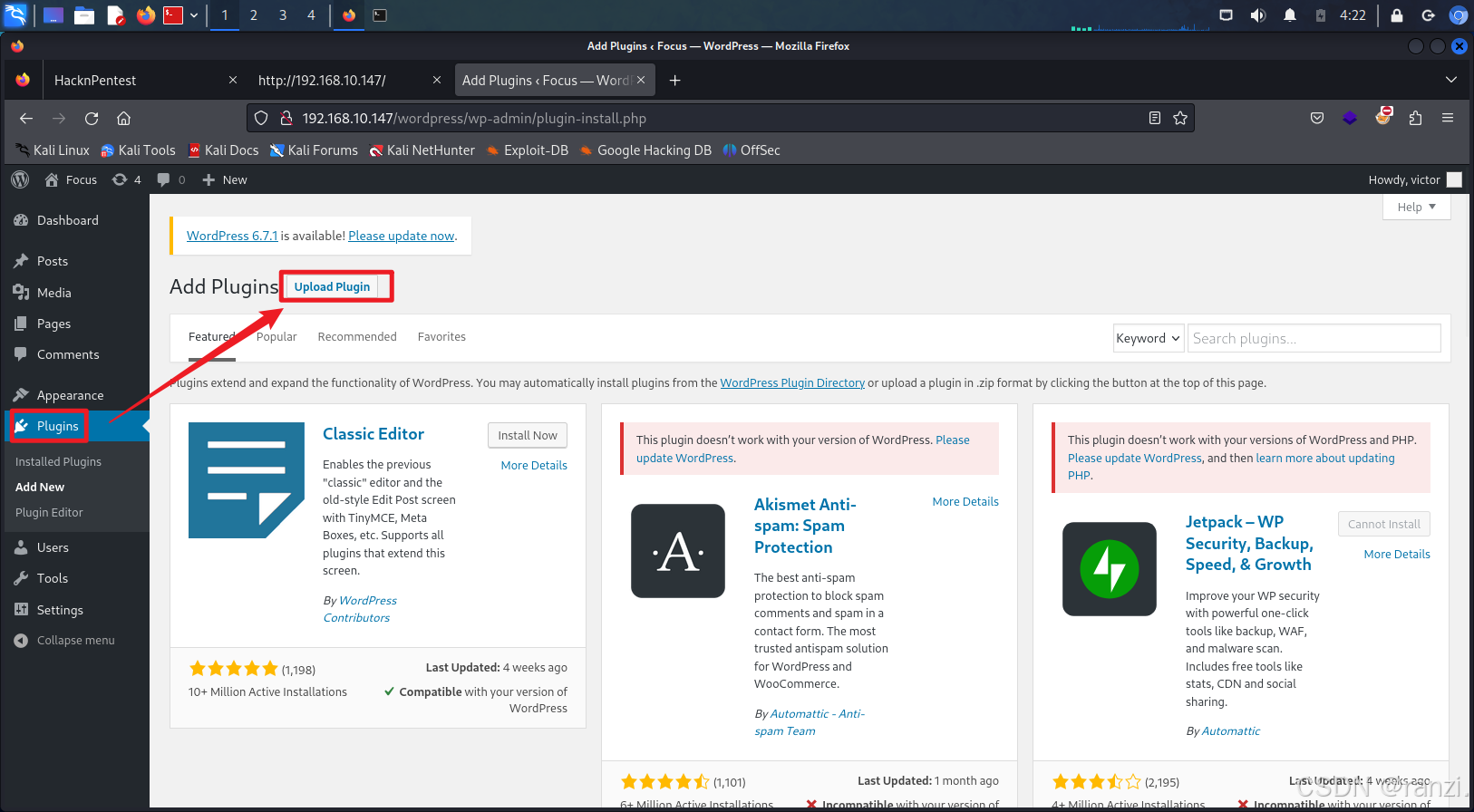Image resolution: width=1474 pixels, height=812 pixels.
Task: Go back to the previous page
Action: pos(26,118)
